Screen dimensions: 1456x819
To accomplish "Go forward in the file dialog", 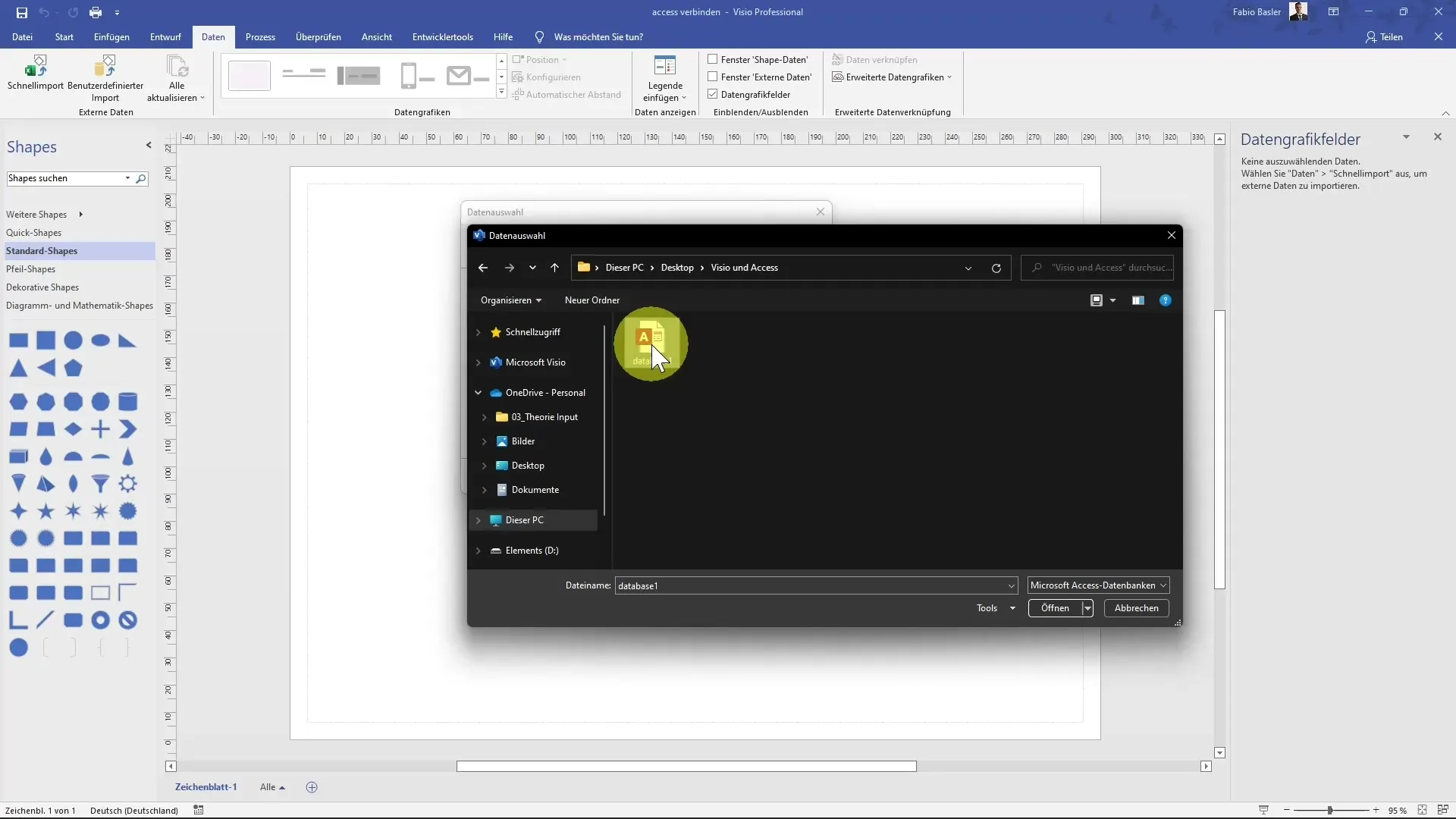I will pos(509,268).
